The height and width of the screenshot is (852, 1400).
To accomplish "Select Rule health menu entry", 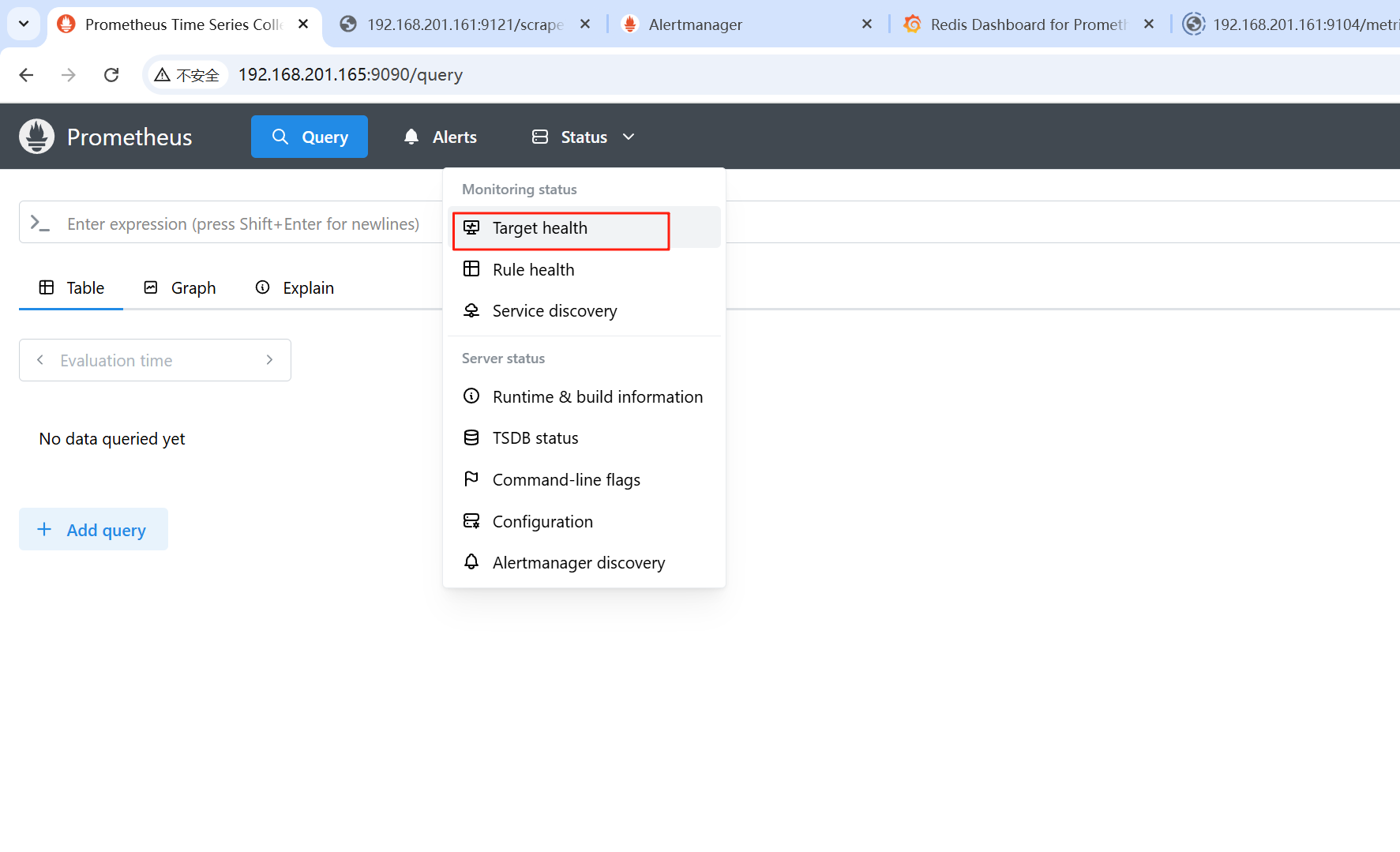I will coord(584,269).
